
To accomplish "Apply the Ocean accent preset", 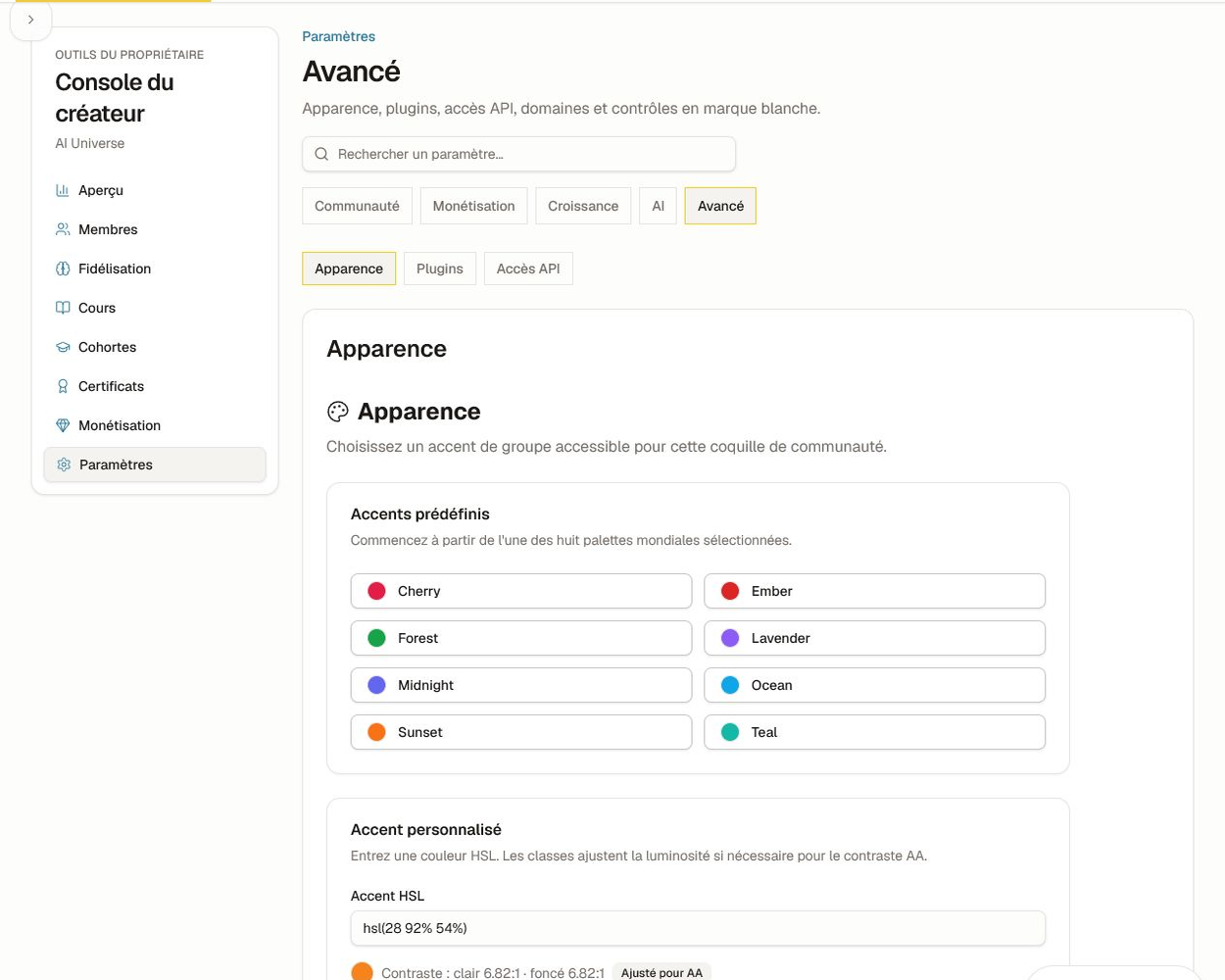I will pyautogui.click(x=874, y=685).
